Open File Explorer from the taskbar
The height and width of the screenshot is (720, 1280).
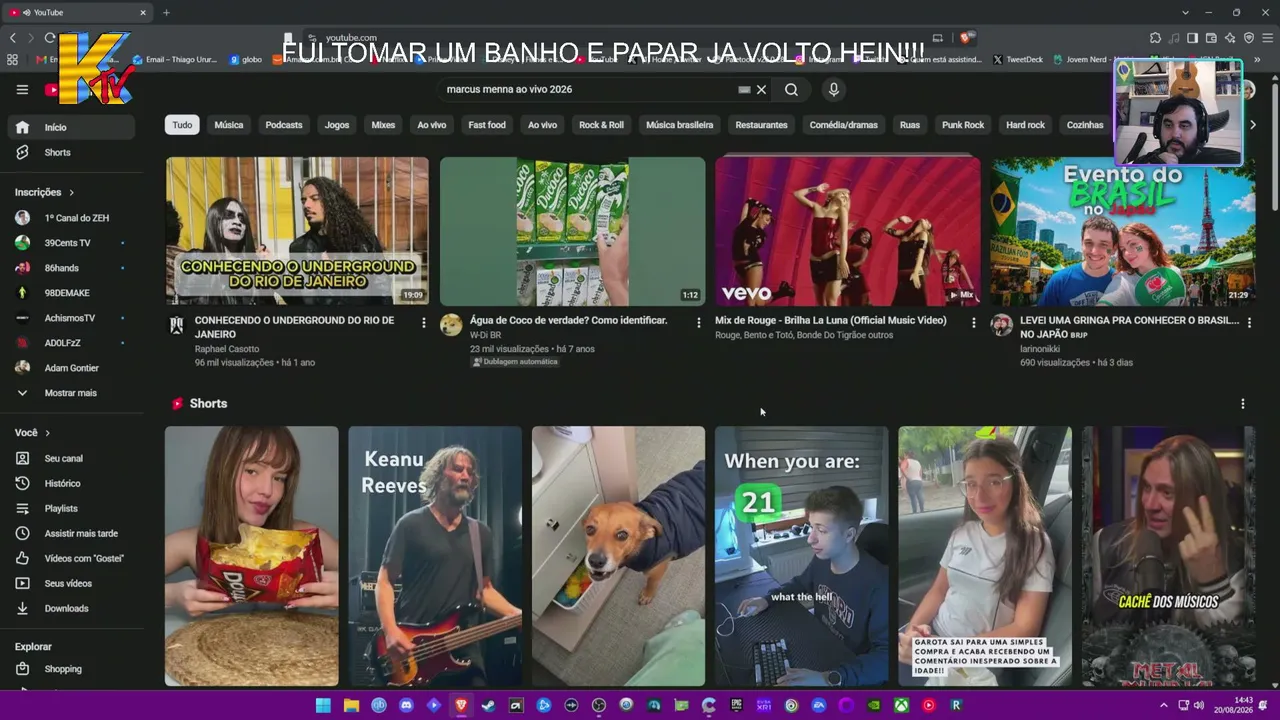click(351, 705)
